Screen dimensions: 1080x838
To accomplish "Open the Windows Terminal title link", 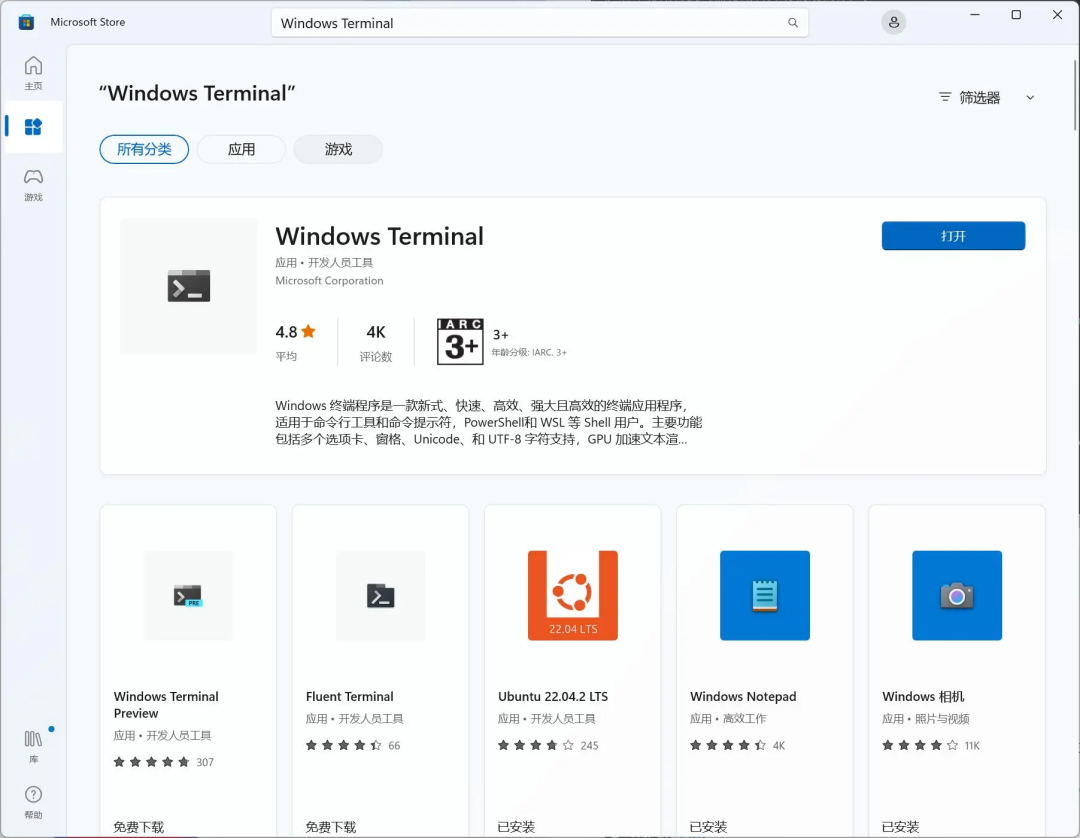I will tap(380, 236).
